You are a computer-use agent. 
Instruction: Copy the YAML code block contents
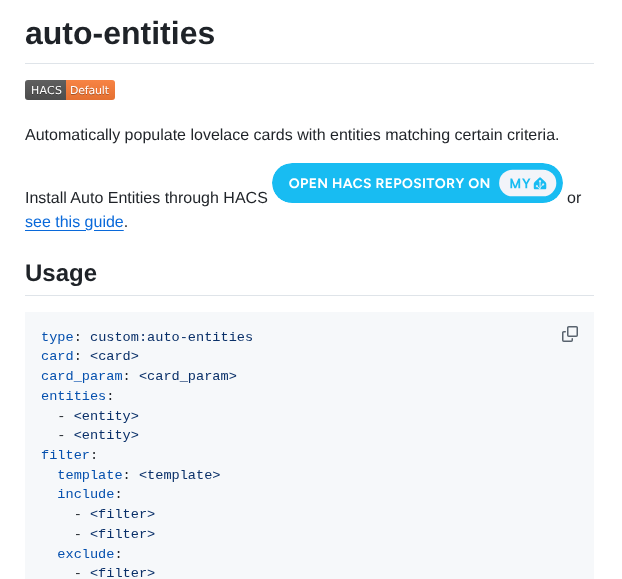(570, 334)
